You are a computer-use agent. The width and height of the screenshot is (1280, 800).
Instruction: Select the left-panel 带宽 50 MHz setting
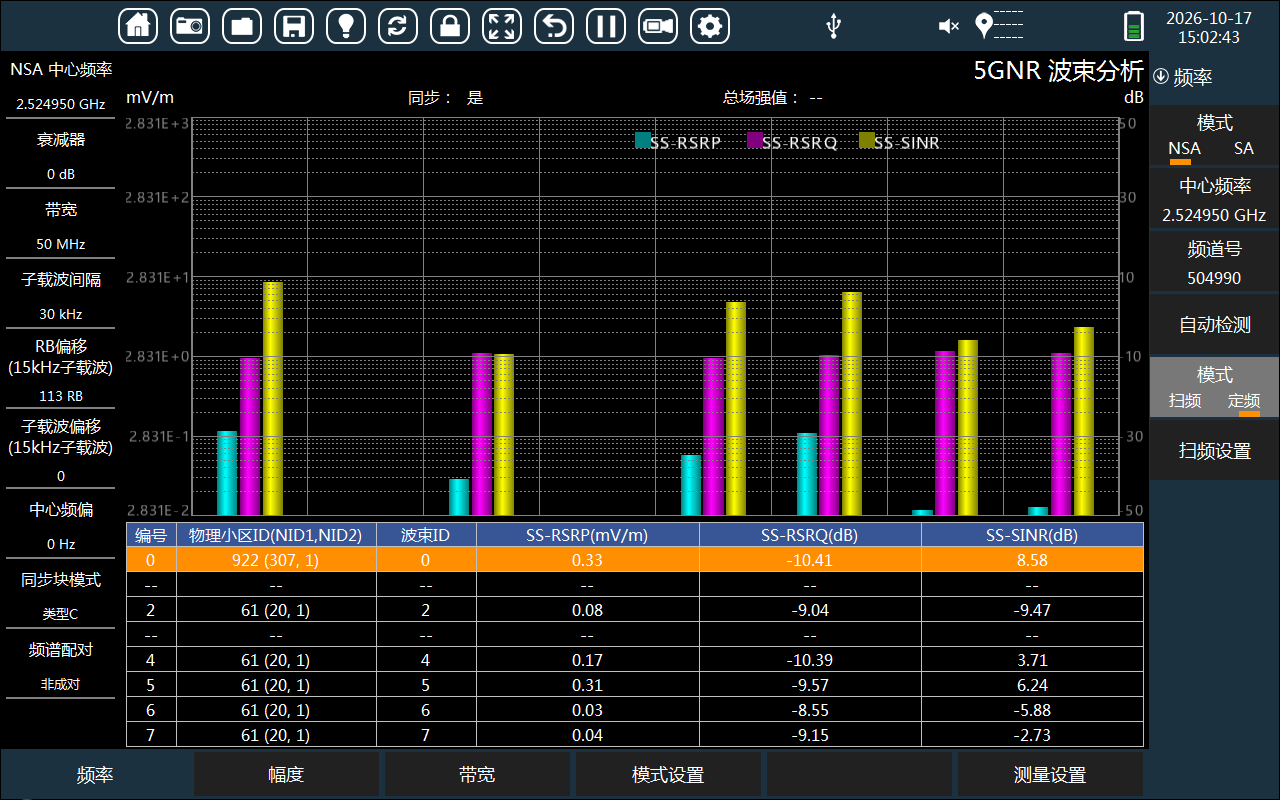click(60, 227)
